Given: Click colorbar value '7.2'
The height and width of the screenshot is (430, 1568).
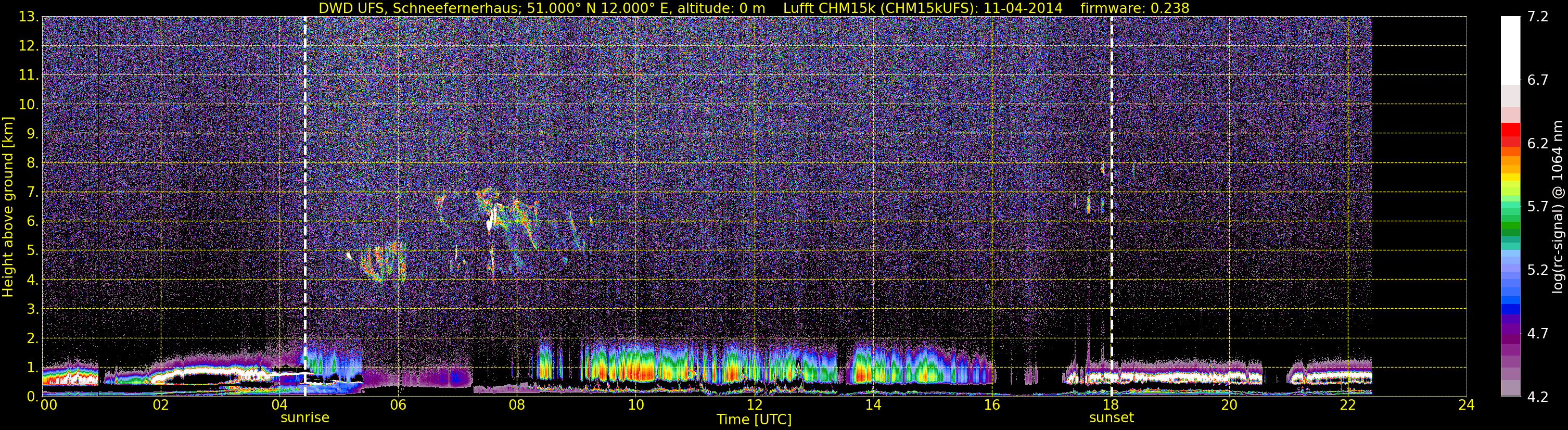Looking at the screenshot, I should click(x=1538, y=17).
